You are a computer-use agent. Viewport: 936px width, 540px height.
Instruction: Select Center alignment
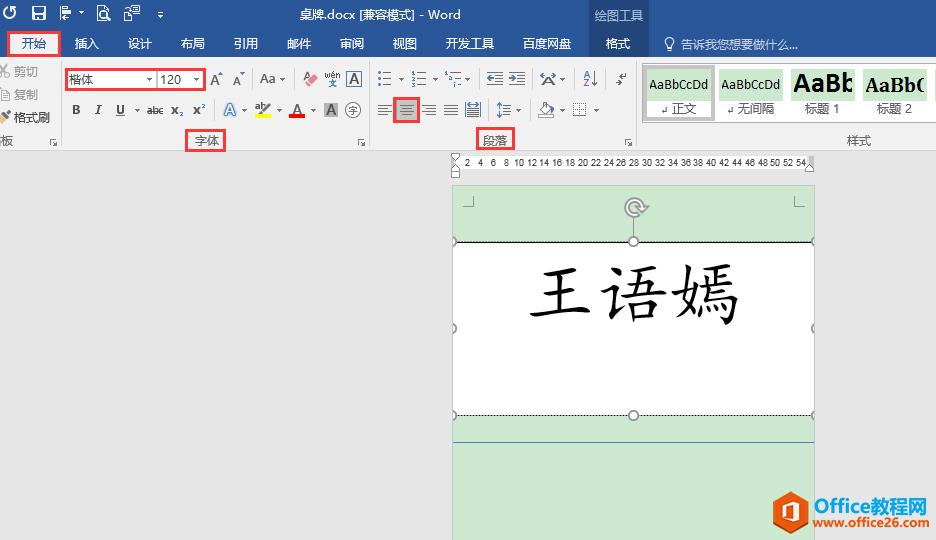point(407,110)
